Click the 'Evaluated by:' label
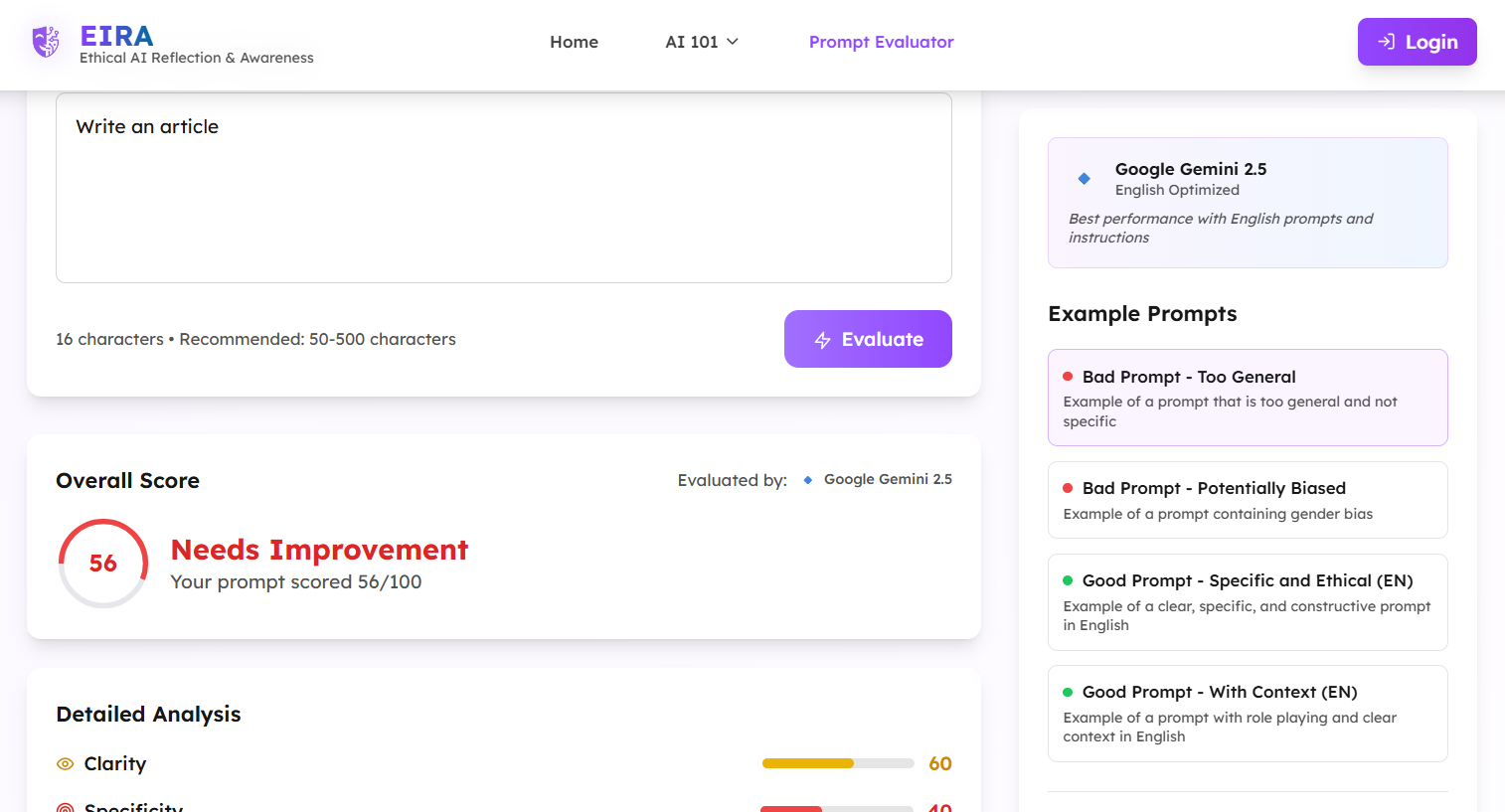 tap(733, 480)
